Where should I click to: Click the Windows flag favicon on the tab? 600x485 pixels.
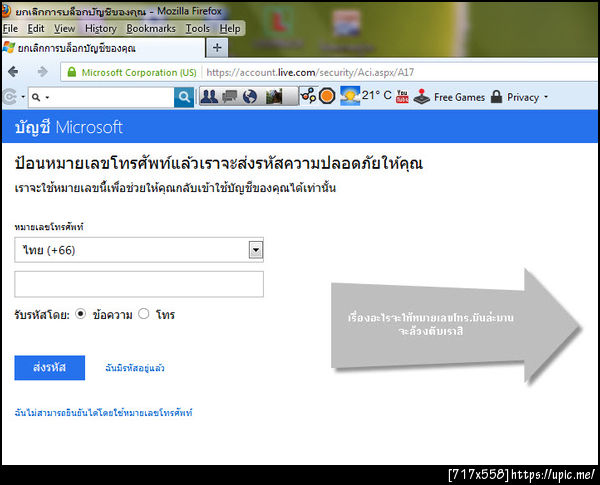pyautogui.click(x=9, y=47)
